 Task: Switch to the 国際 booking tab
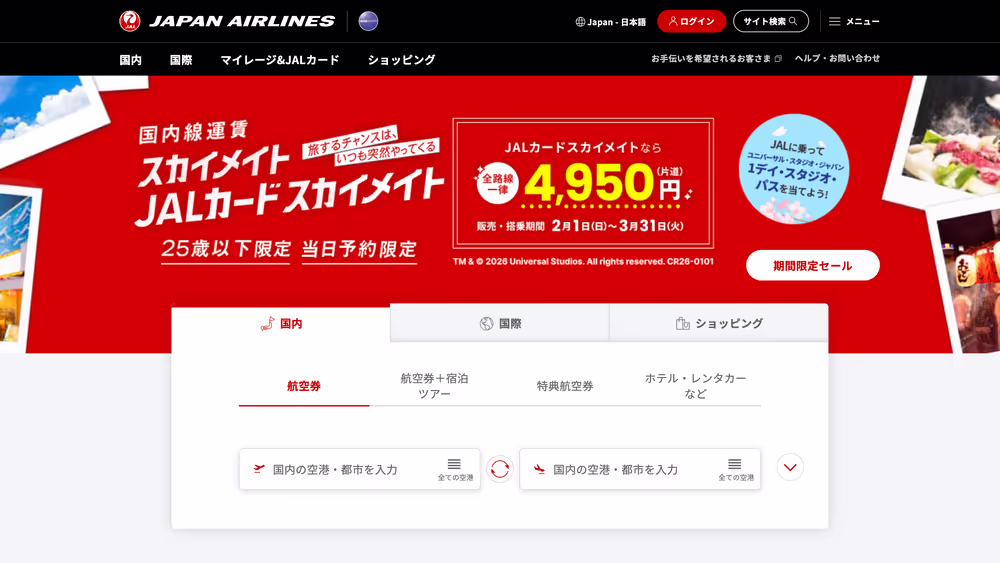click(500, 323)
